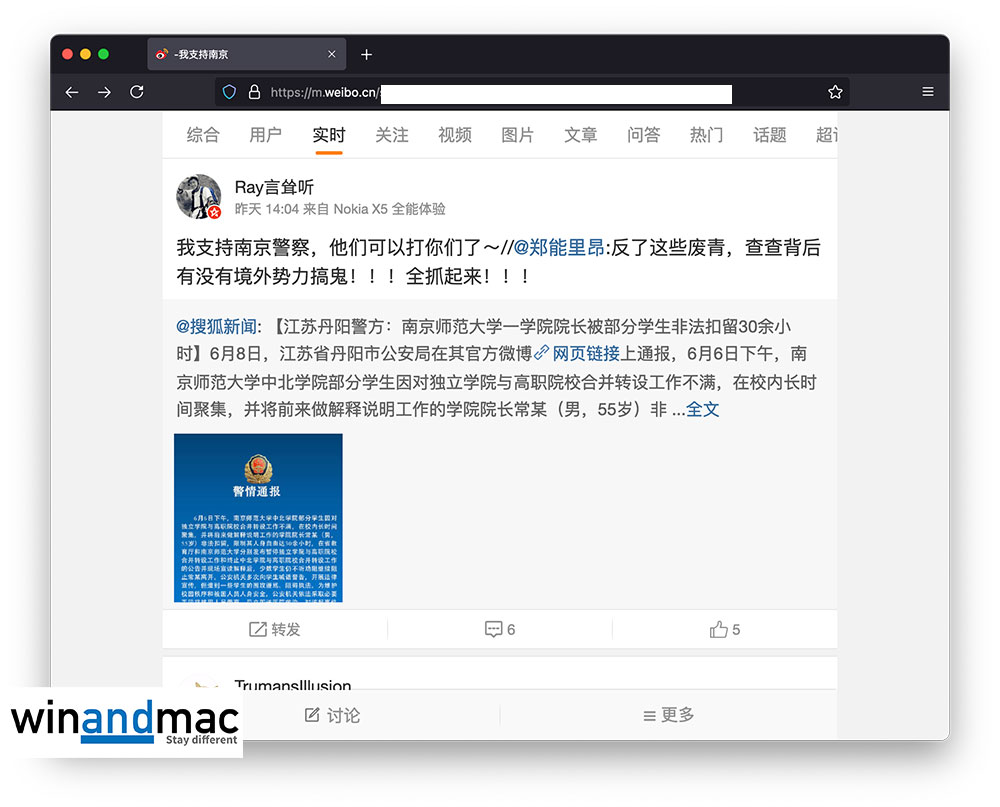The height and width of the screenshot is (807, 1000).
Task: Open new tab with plus button
Action: 366,54
